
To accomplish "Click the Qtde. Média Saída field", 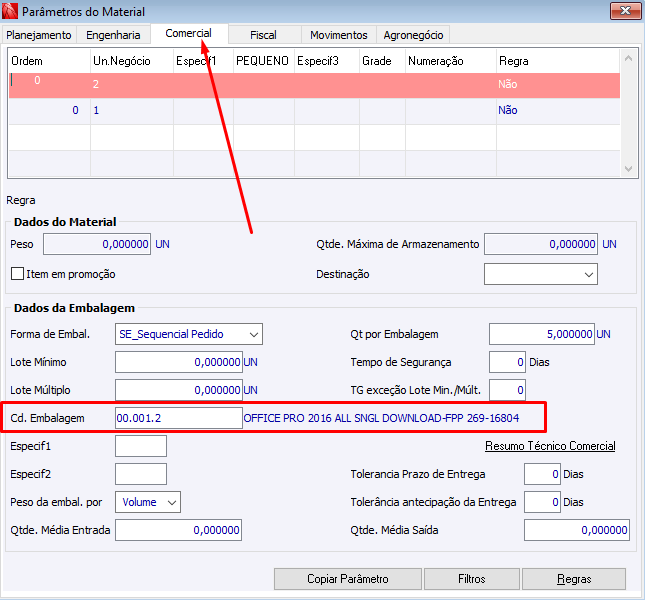I will pyautogui.click(x=577, y=530).
